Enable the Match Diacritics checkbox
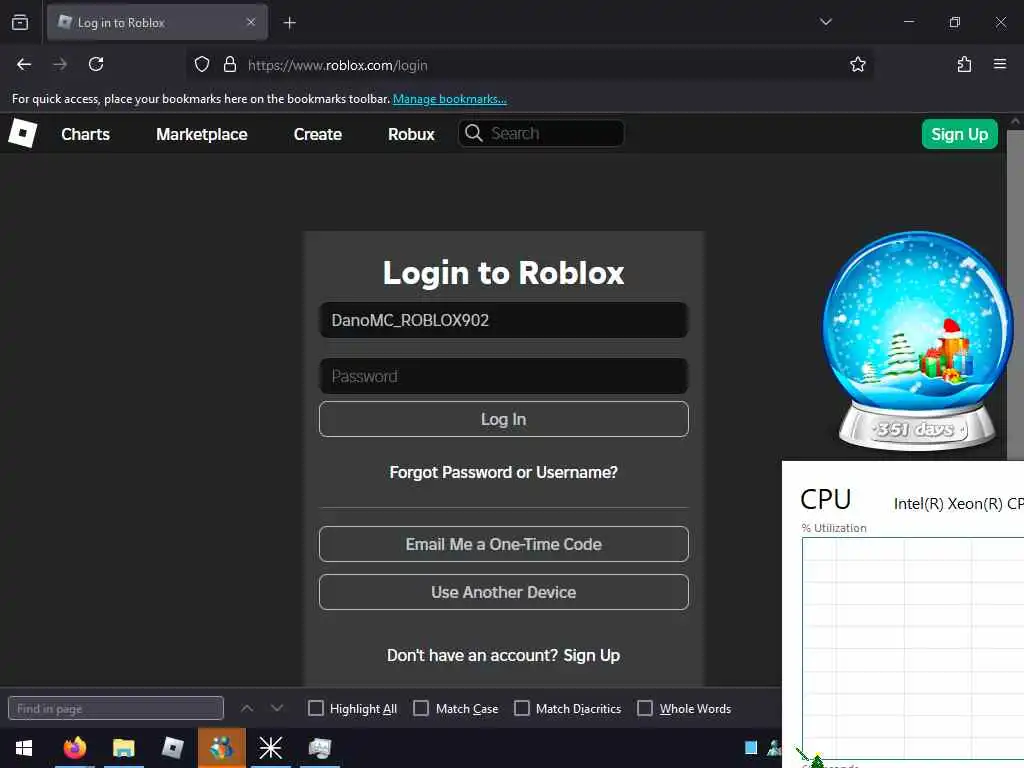 click(x=522, y=708)
